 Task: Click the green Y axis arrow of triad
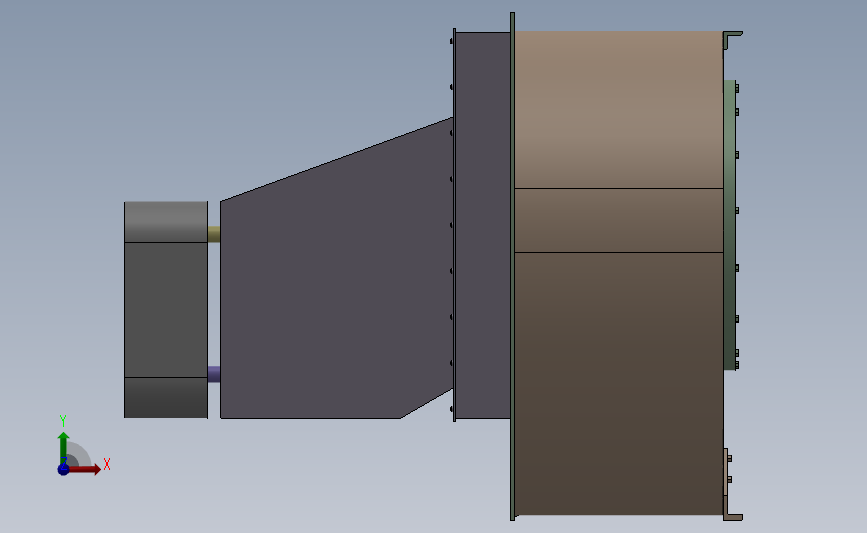click(x=63, y=448)
